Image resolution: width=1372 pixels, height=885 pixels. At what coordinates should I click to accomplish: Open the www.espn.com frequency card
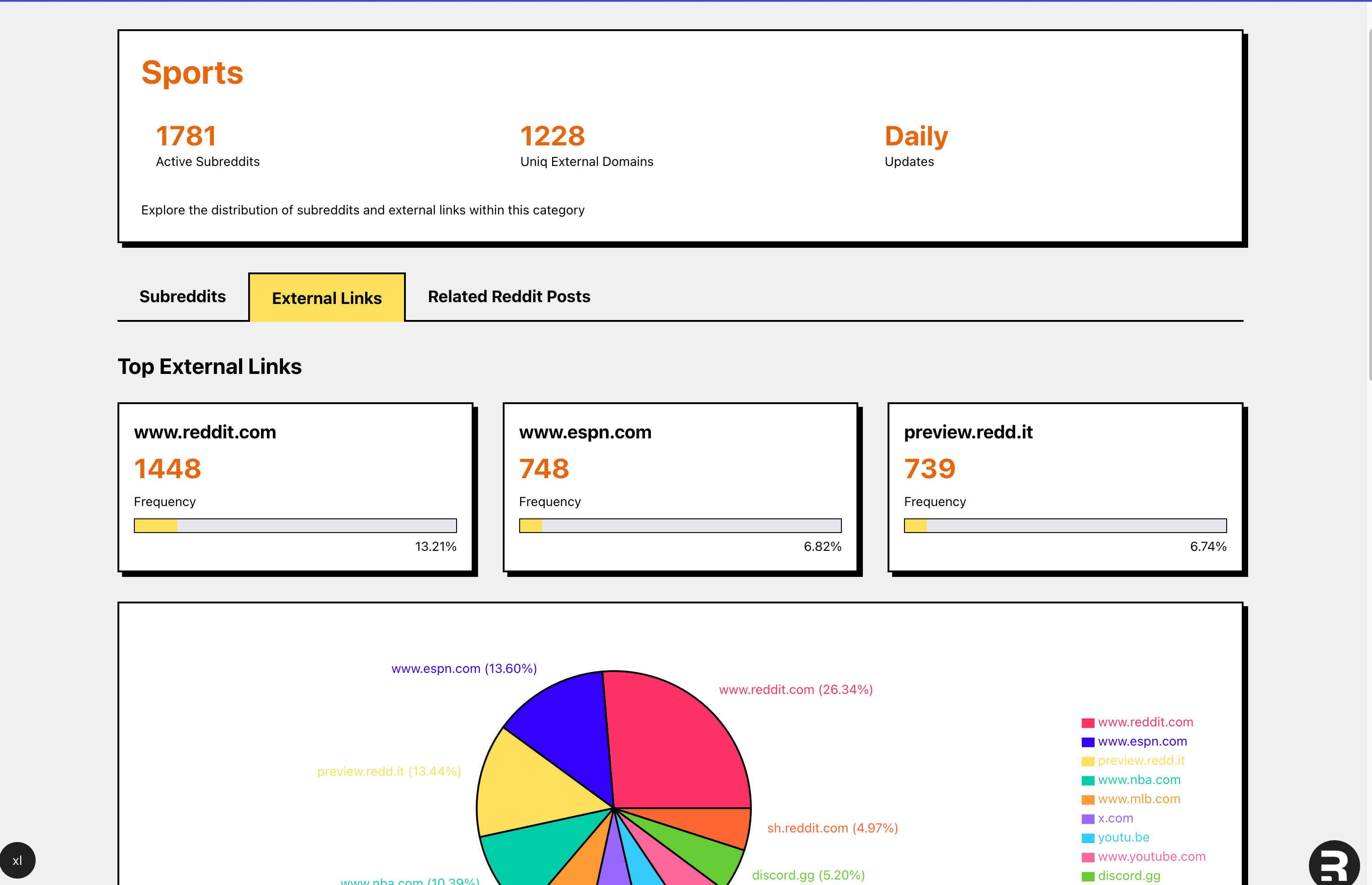tap(680, 487)
